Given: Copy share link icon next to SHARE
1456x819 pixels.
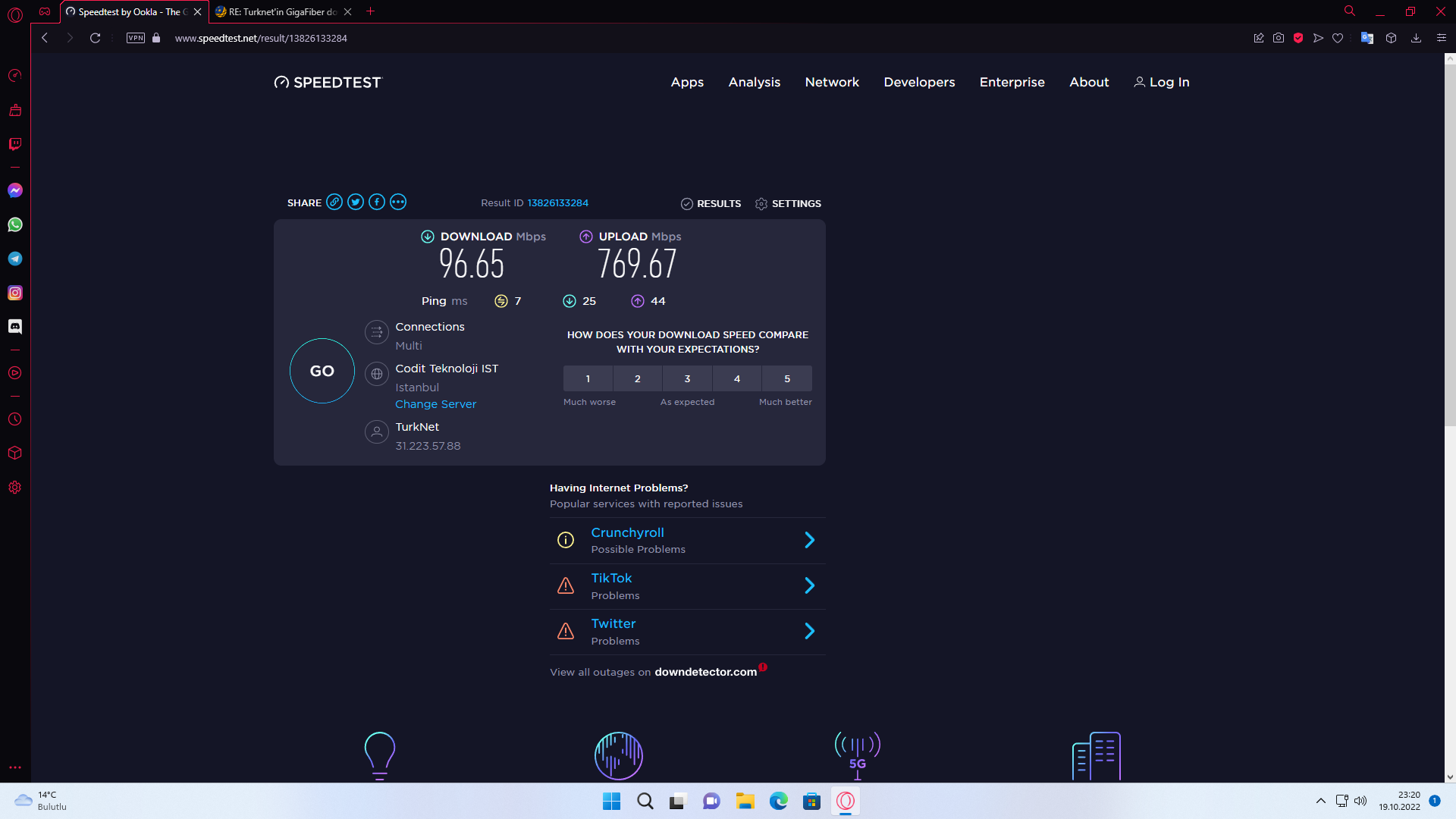Looking at the screenshot, I should point(334,202).
